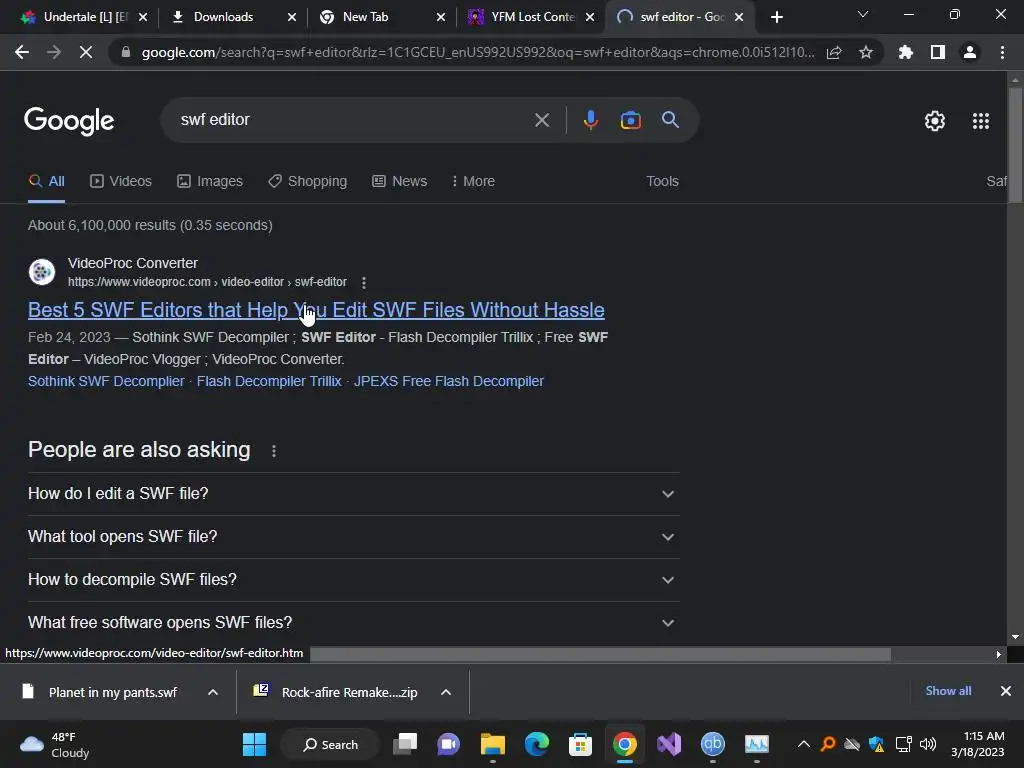This screenshot has width=1024, height=768.
Task: Open the Chrome profile icon
Action: [970, 52]
